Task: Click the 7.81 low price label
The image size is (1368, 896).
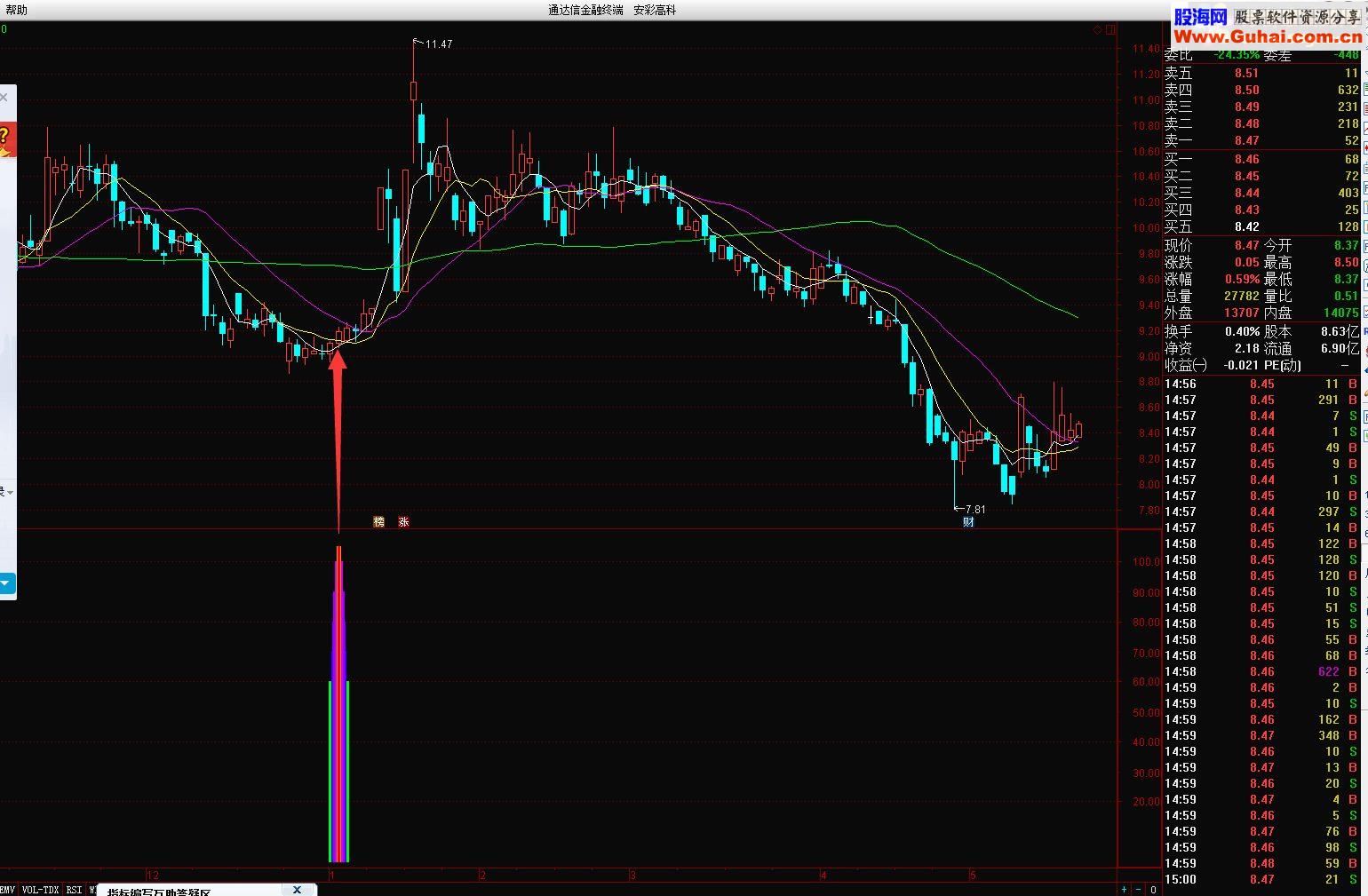Action: pyautogui.click(x=975, y=510)
